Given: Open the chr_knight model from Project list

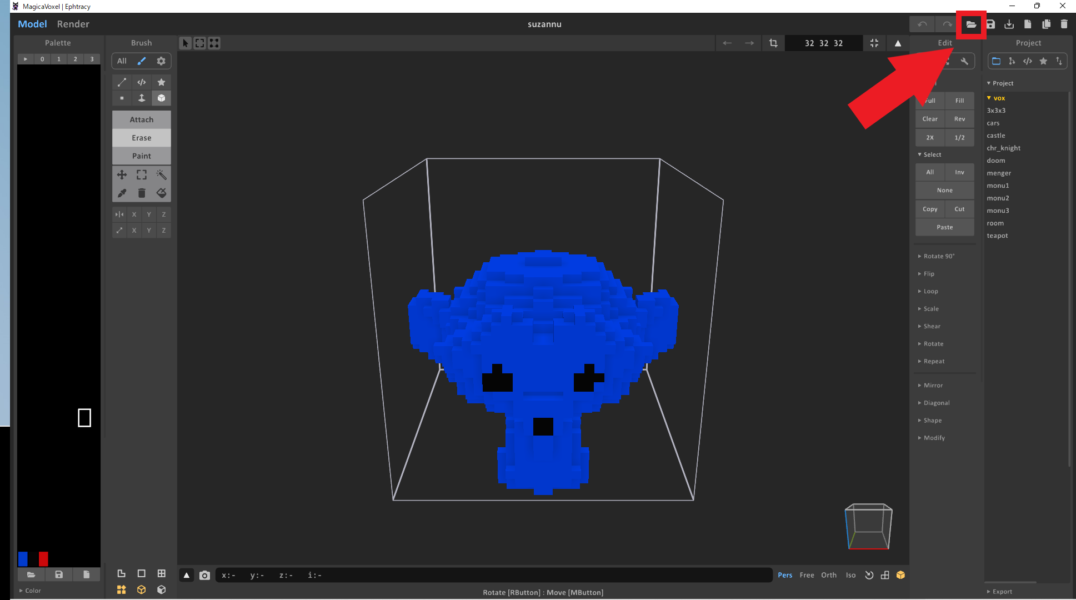Looking at the screenshot, I should [x=1003, y=148].
